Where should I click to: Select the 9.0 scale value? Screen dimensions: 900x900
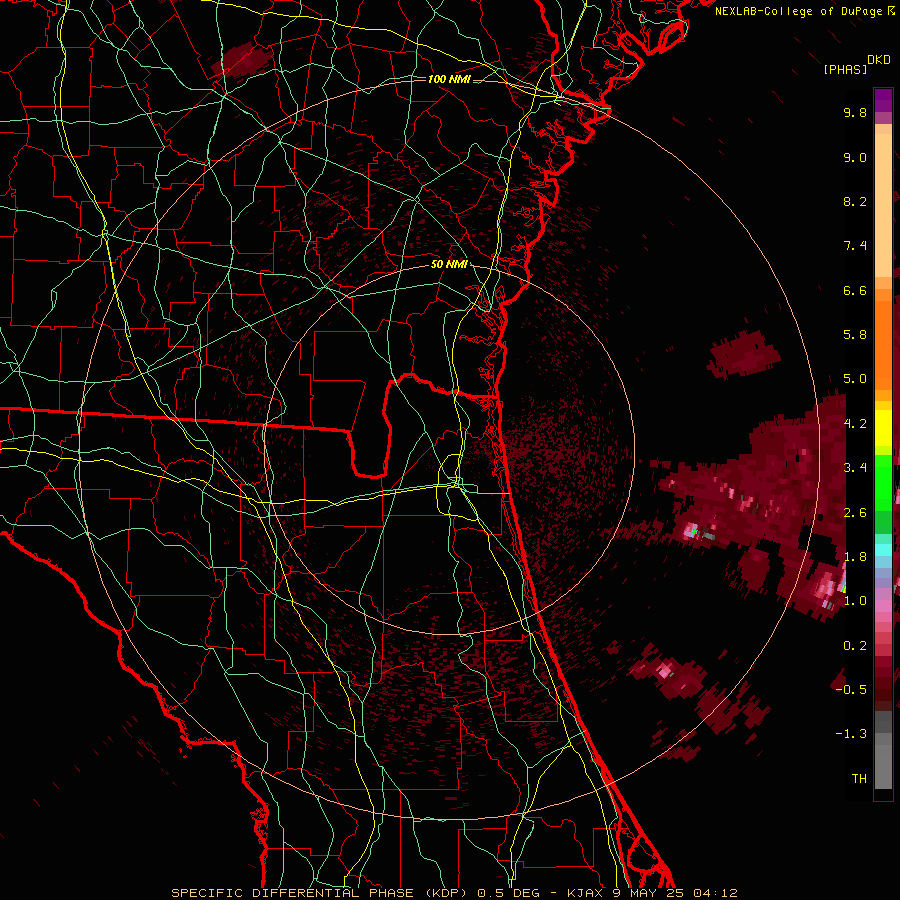855,157
